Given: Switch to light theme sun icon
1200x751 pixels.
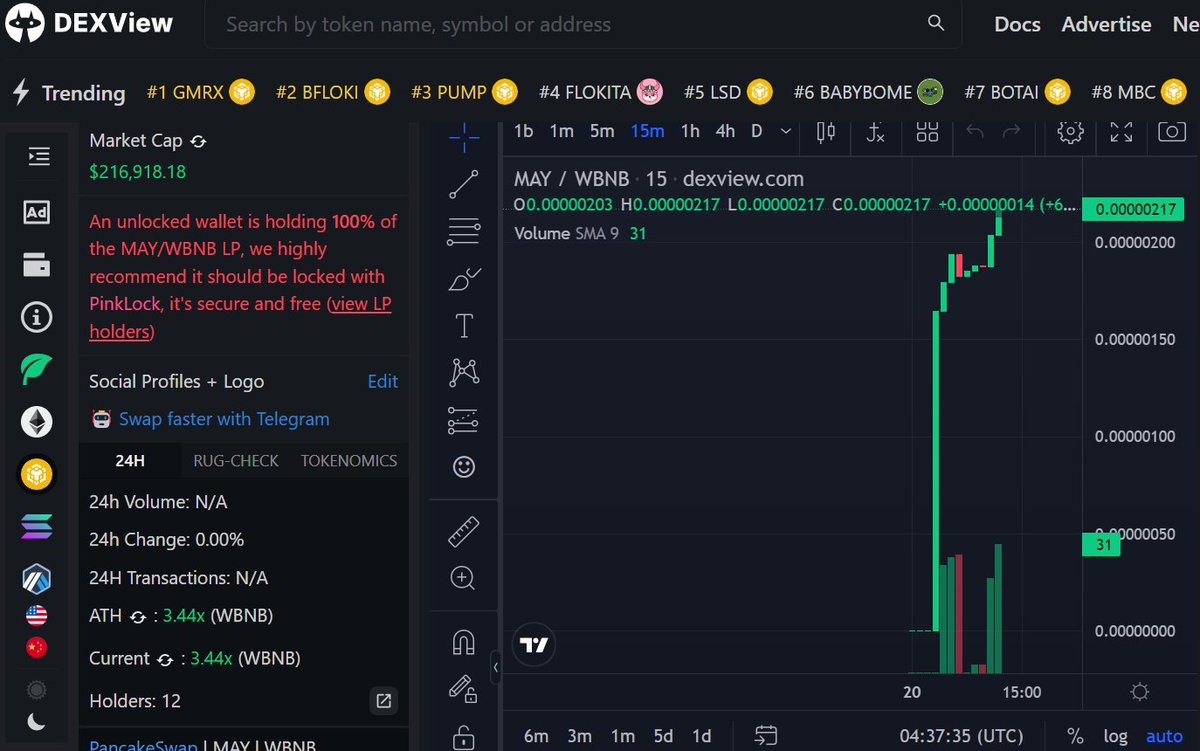Looking at the screenshot, I should coord(37,689).
